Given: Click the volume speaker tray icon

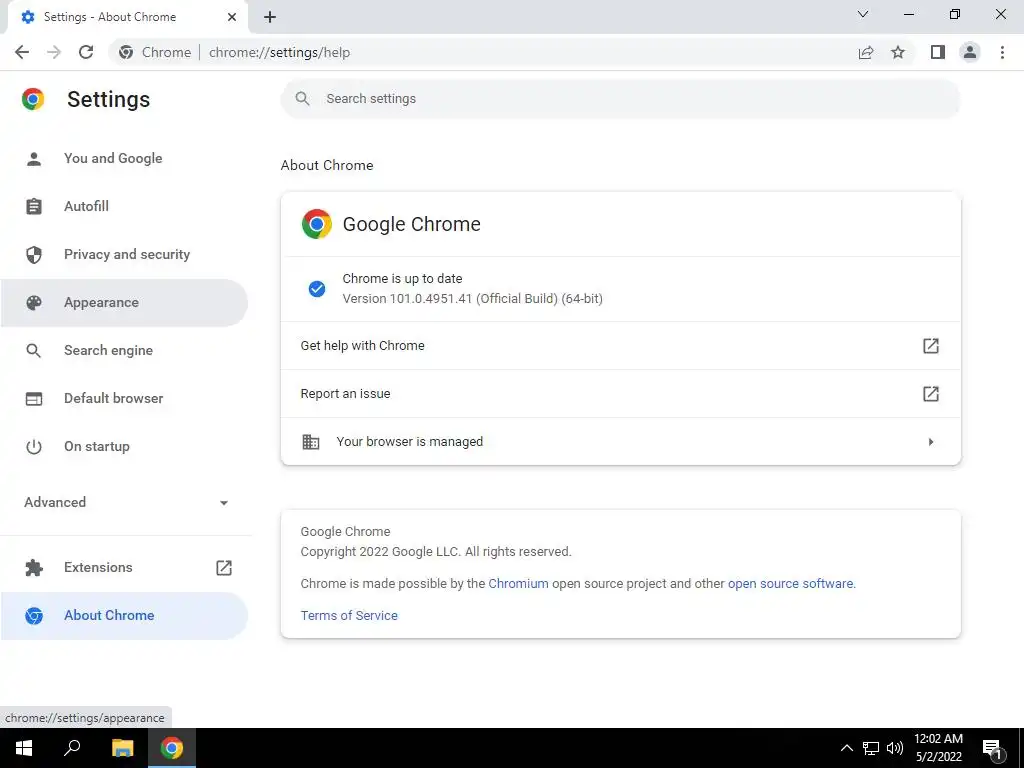Looking at the screenshot, I should tap(895, 748).
